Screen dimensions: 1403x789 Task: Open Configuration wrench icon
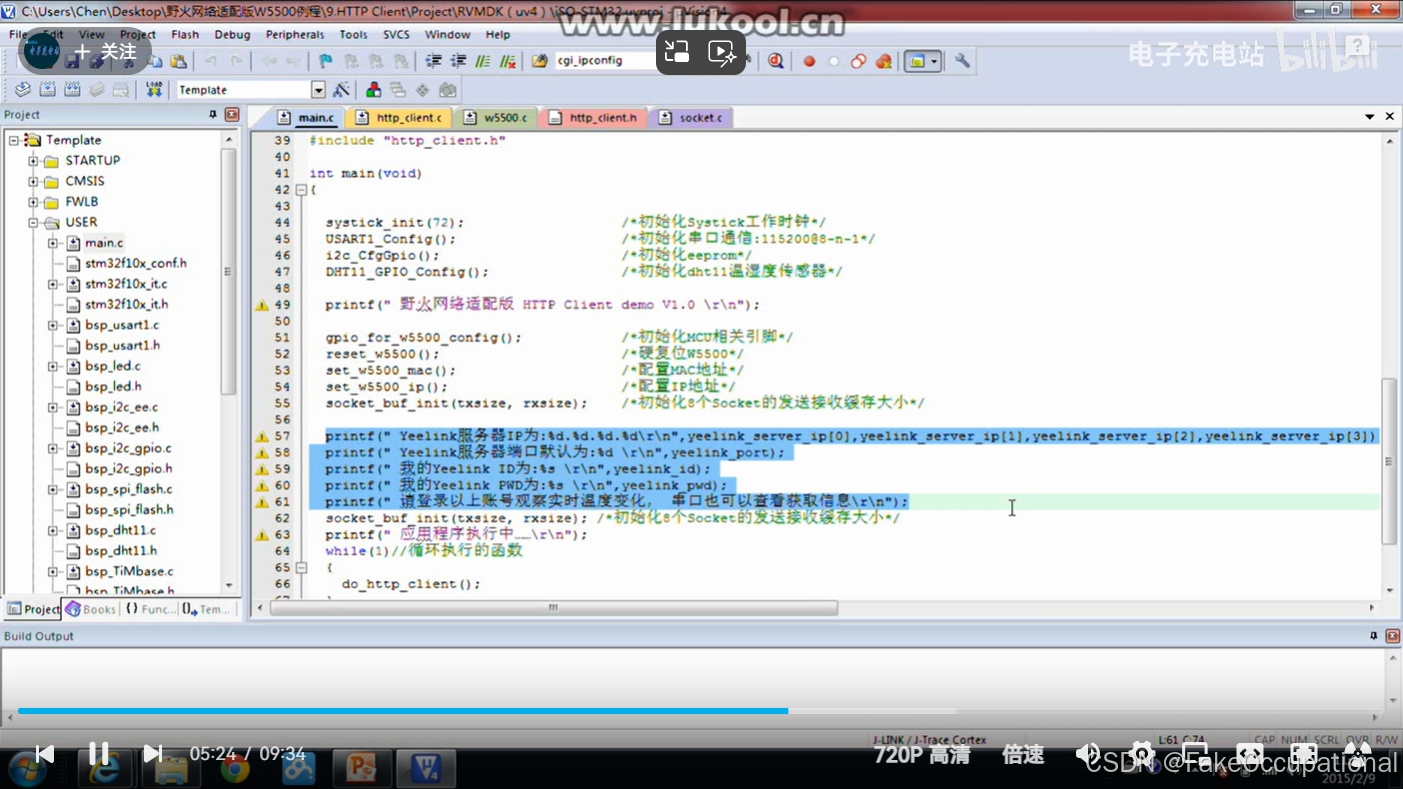[963, 61]
